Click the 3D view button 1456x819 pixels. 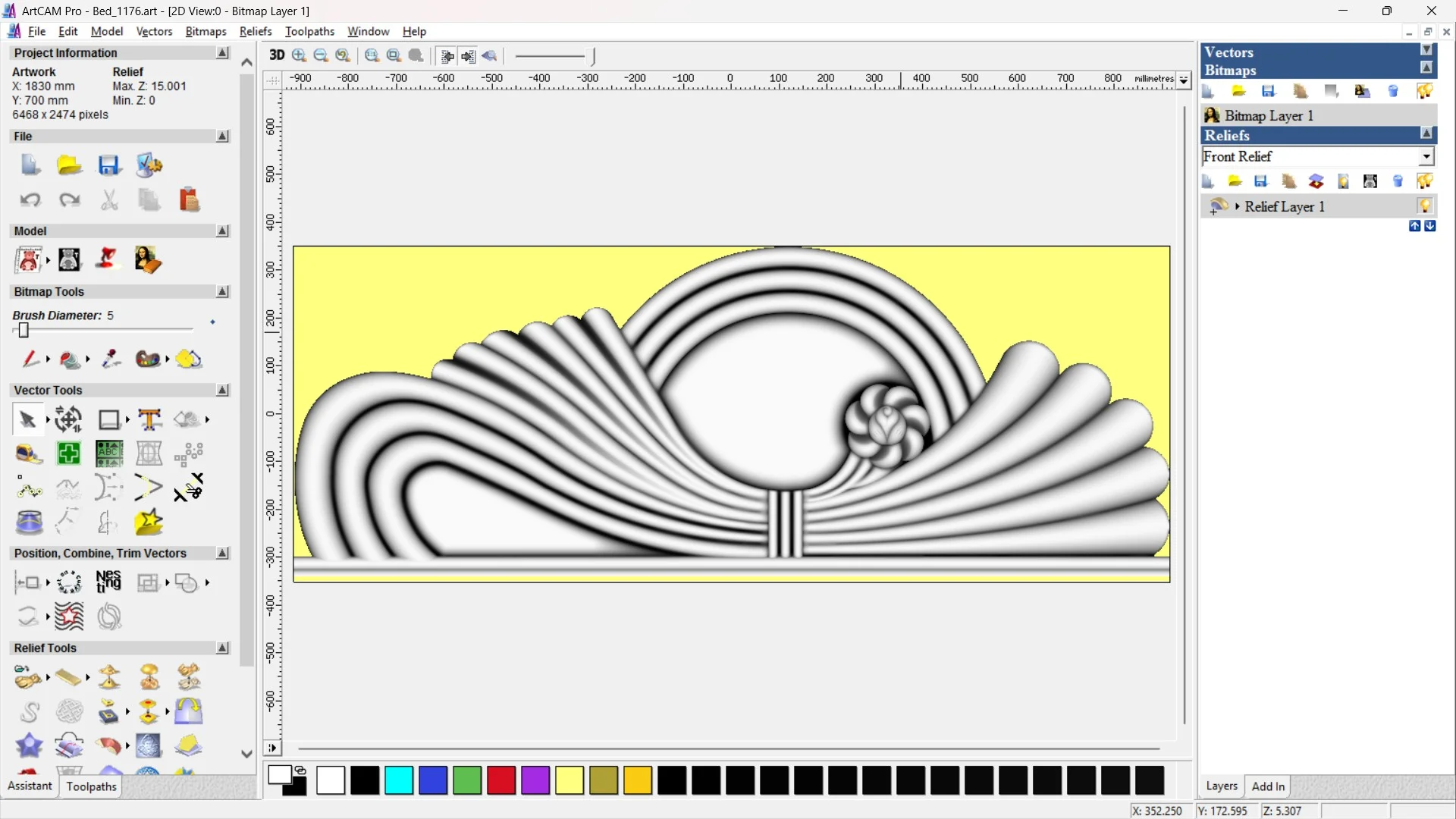(277, 55)
